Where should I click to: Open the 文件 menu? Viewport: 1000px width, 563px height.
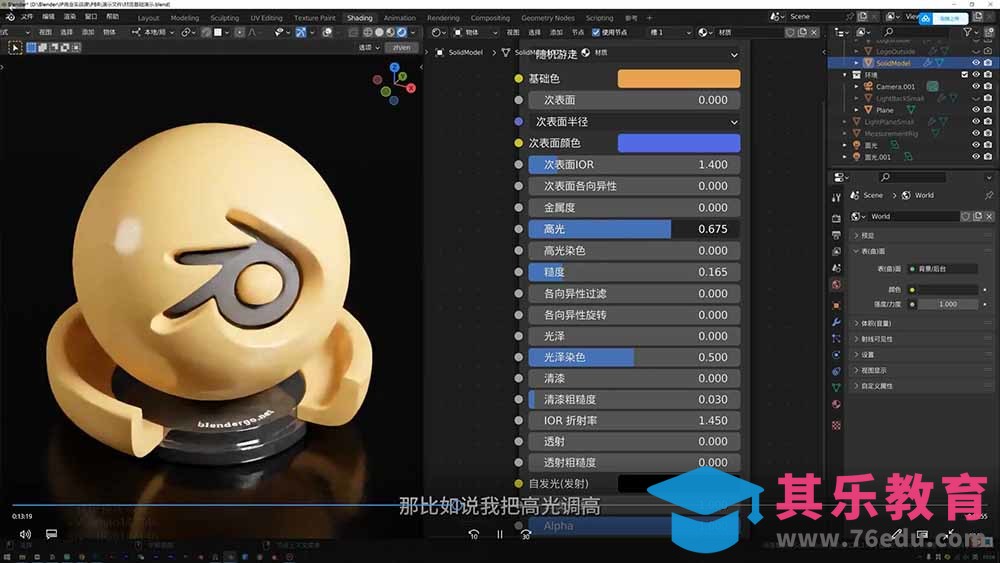(x=27, y=17)
